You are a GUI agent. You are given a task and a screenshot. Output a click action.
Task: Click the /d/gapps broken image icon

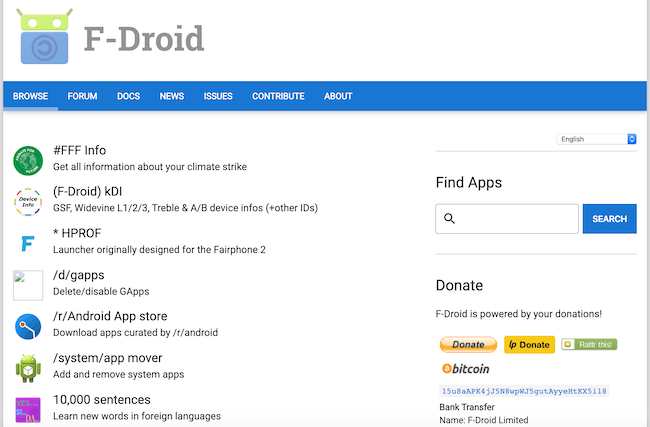click(28, 285)
